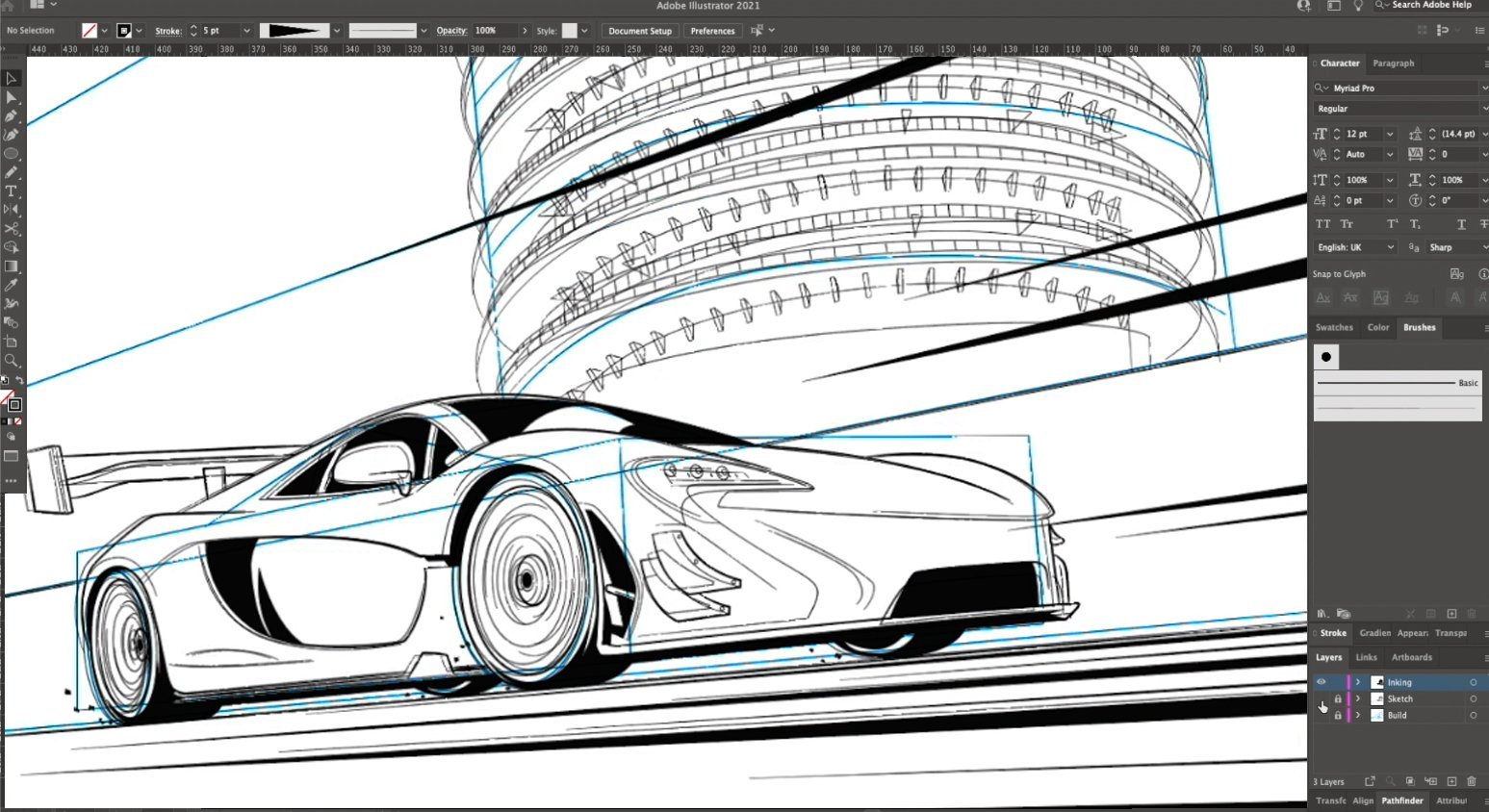Open Preferences from the control bar

[712, 31]
